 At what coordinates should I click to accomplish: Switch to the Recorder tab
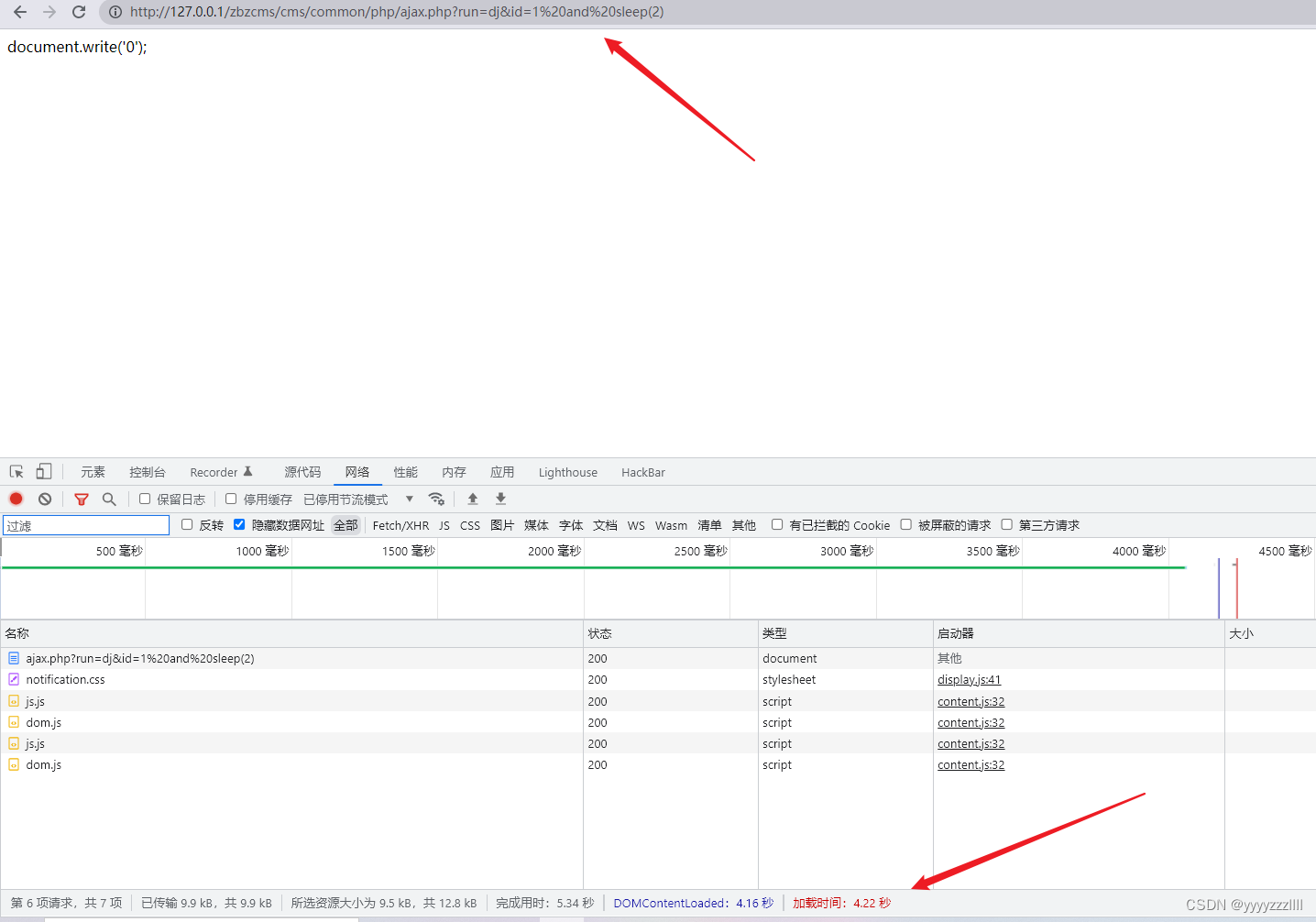click(x=221, y=472)
